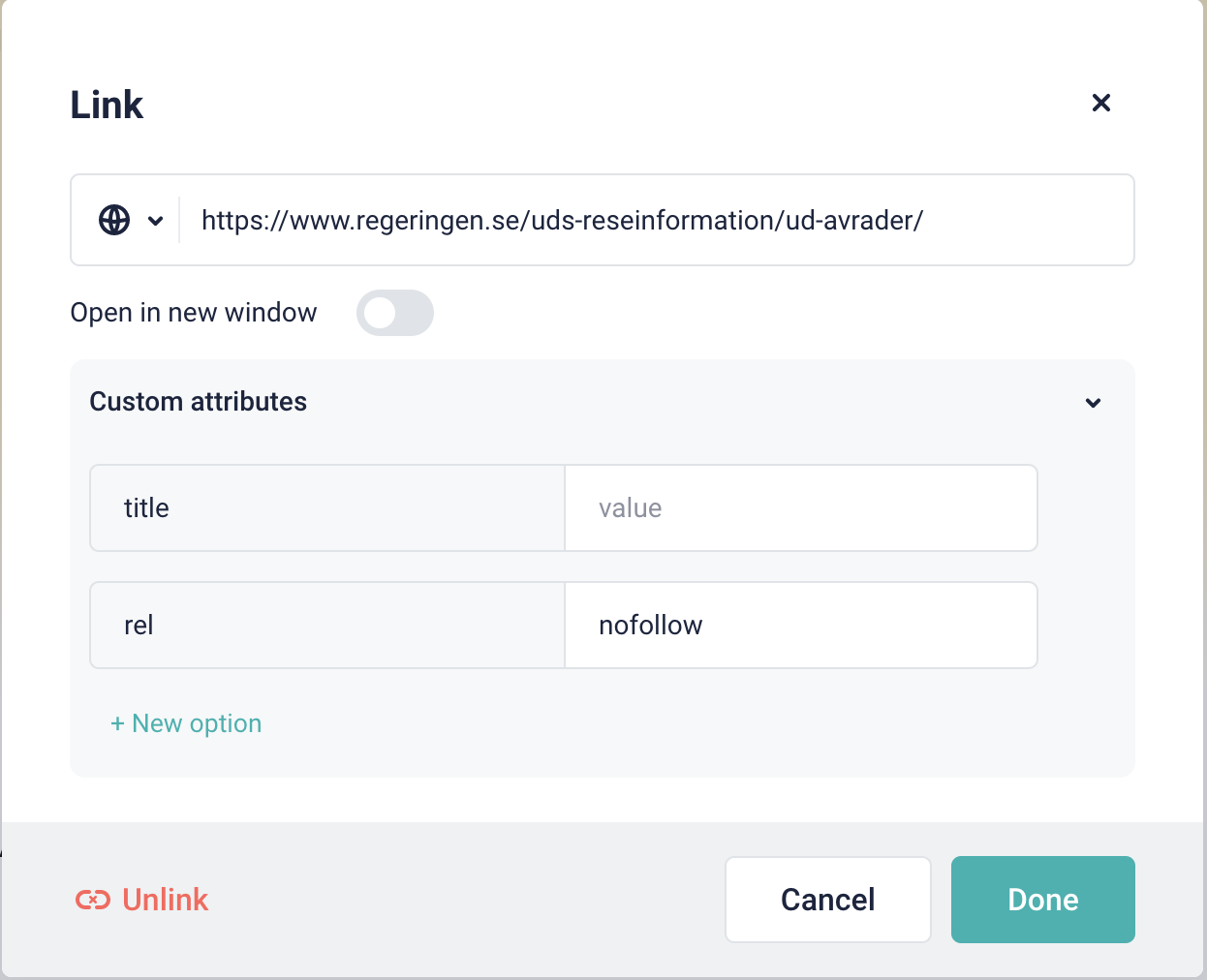Close the Link dialog with the X icon
Image resolution: width=1207 pixels, height=980 pixels.
[1100, 103]
